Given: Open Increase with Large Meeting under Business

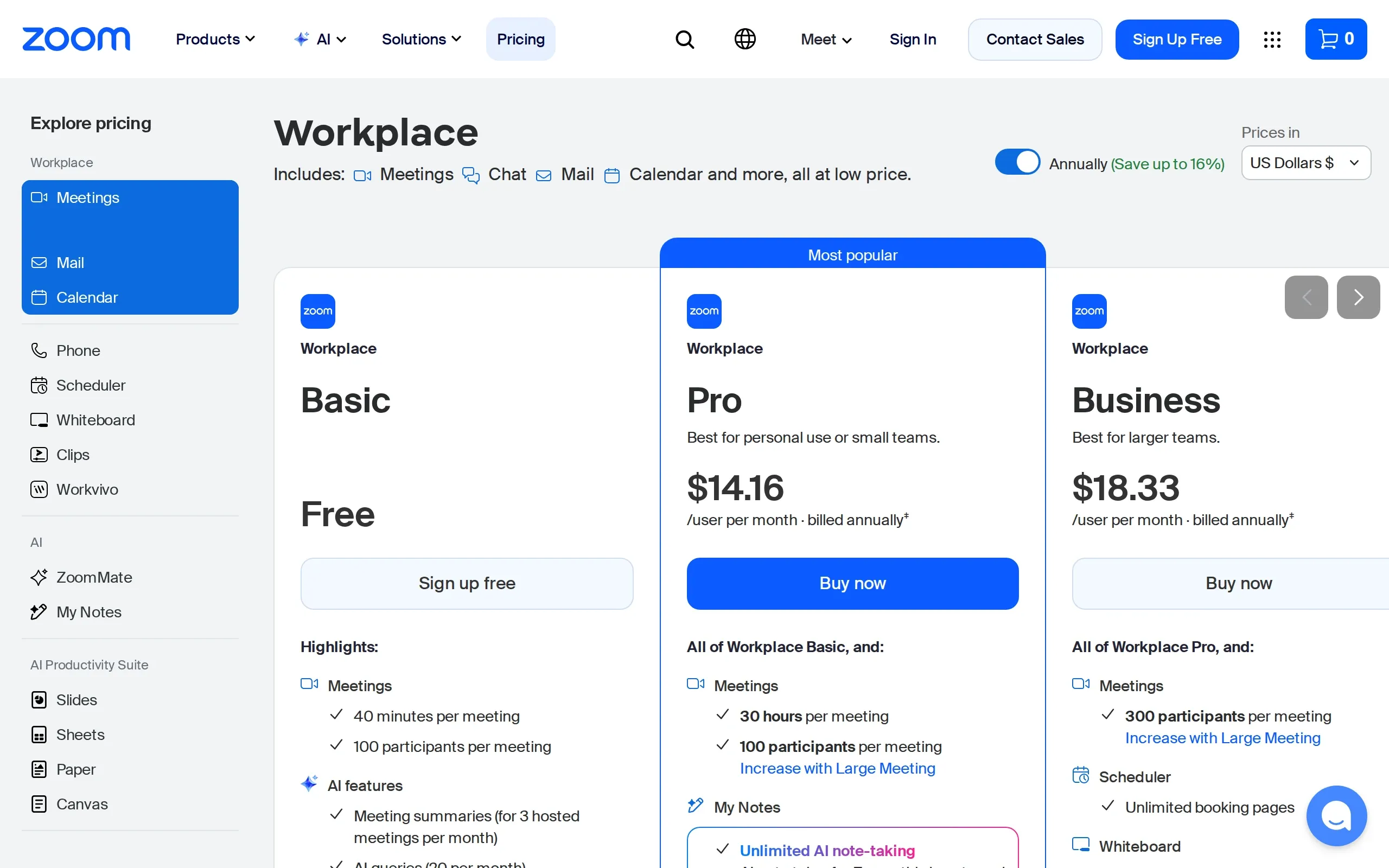Looking at the screenshot, I should (x=1222, y=738).
